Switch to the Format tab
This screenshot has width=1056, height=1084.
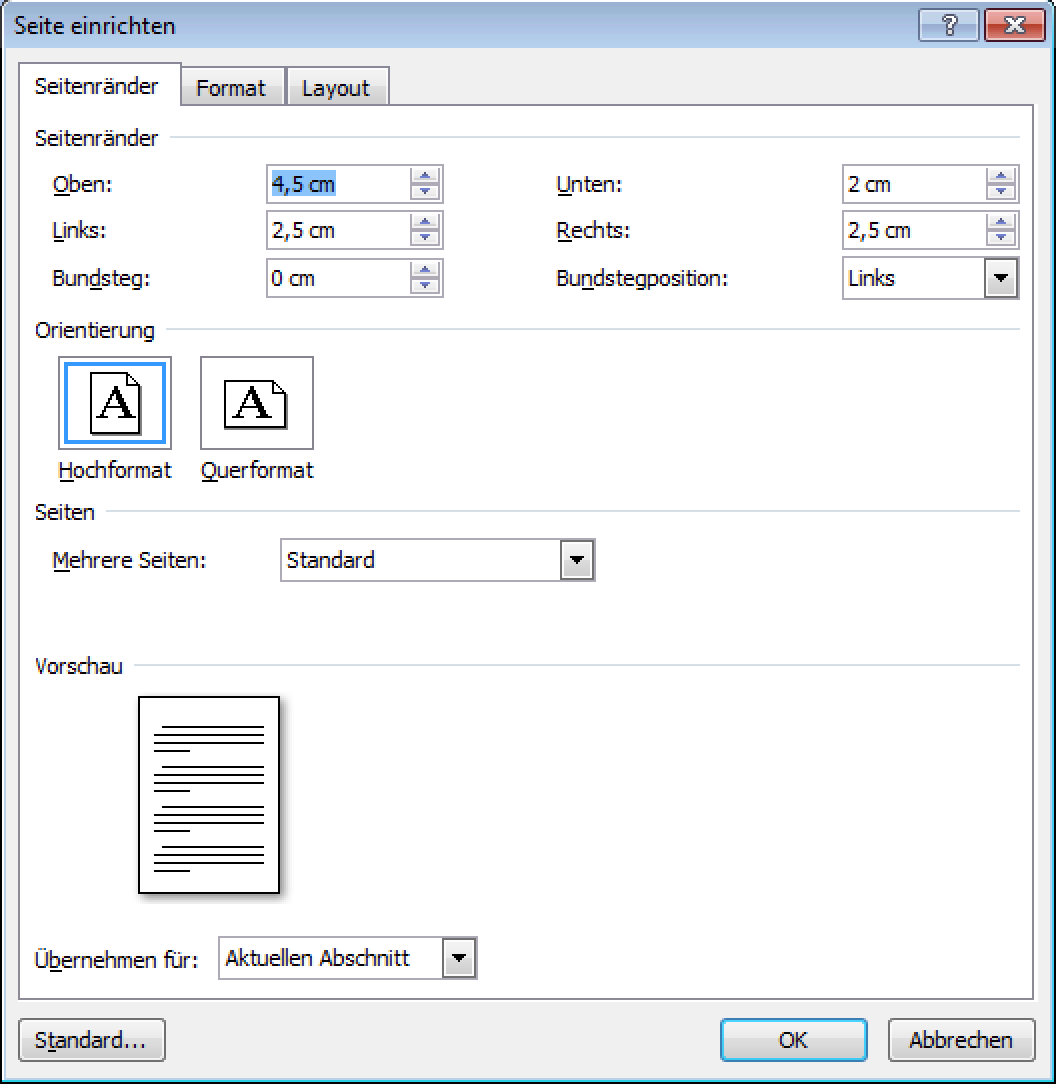(231, 88)
